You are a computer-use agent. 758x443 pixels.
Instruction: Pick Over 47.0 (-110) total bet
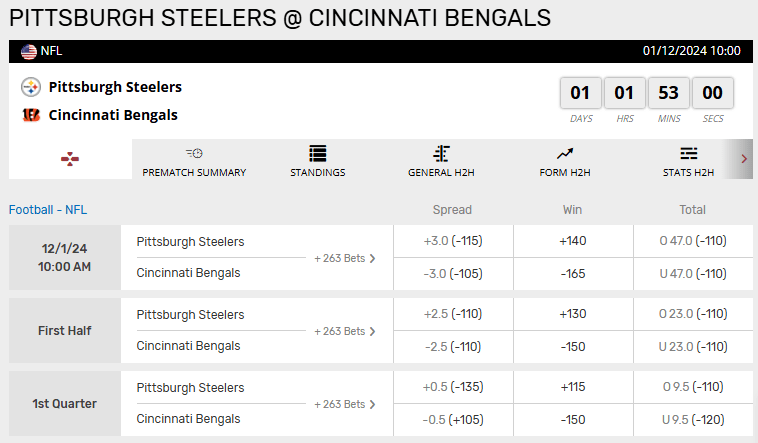pos(692,241)
